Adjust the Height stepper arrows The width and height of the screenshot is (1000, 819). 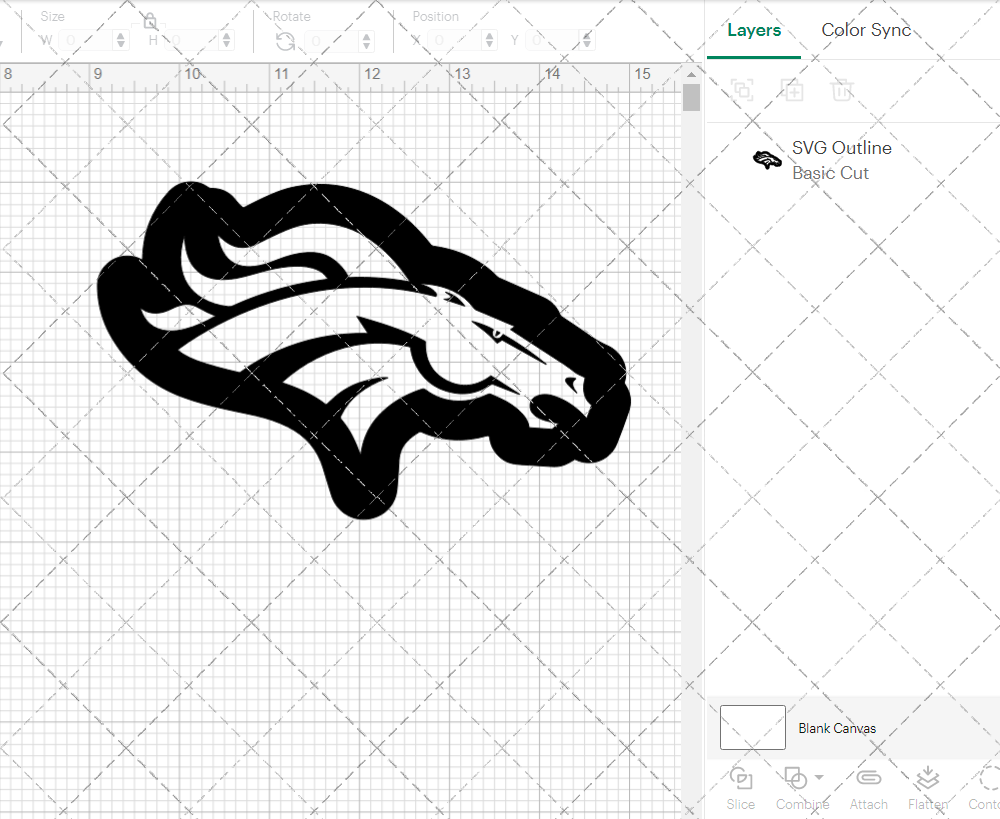227,41
